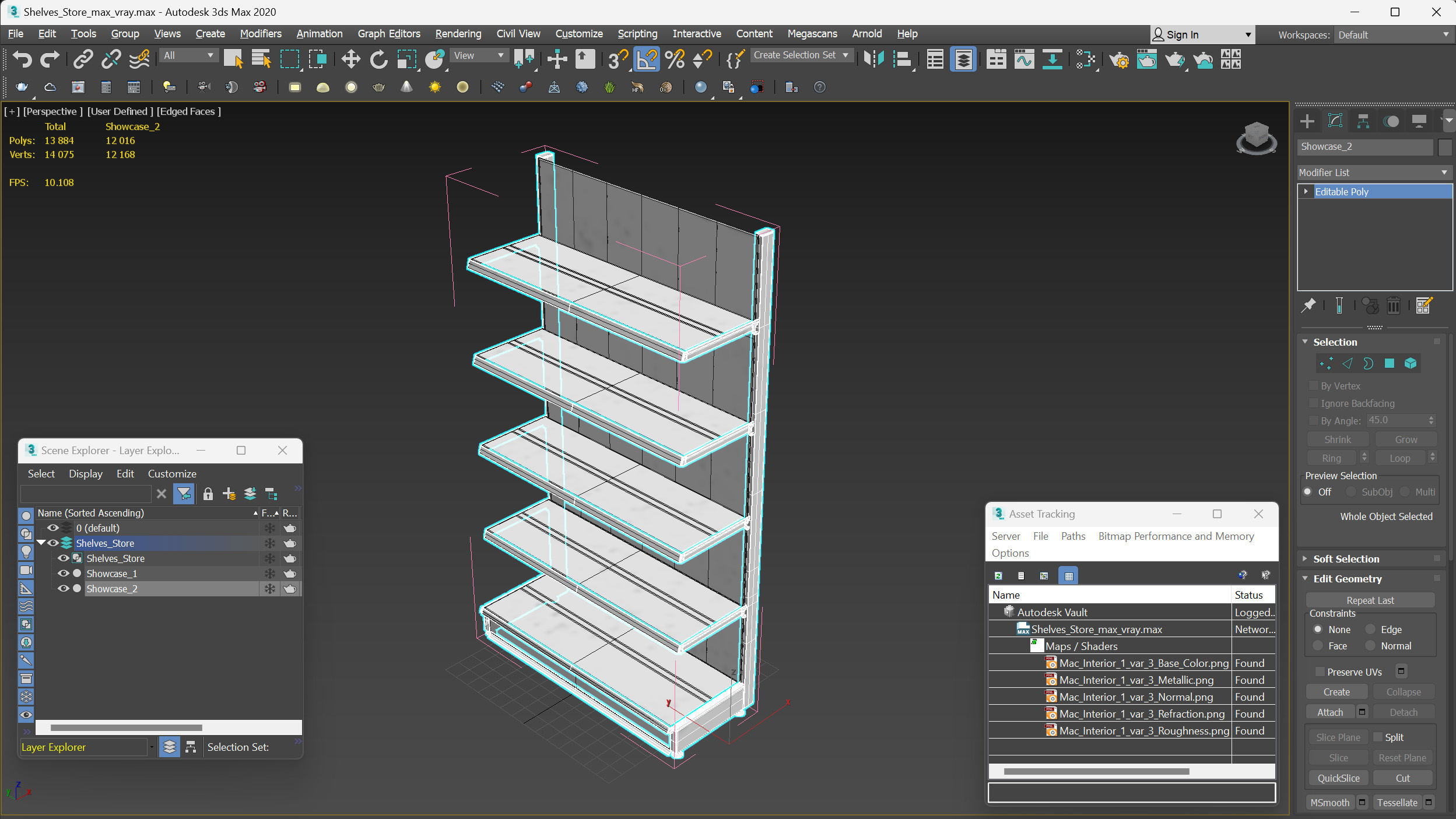
Task: Activate the Select and Scale tool
Action: pyautogui.click(x=406, y=59)
